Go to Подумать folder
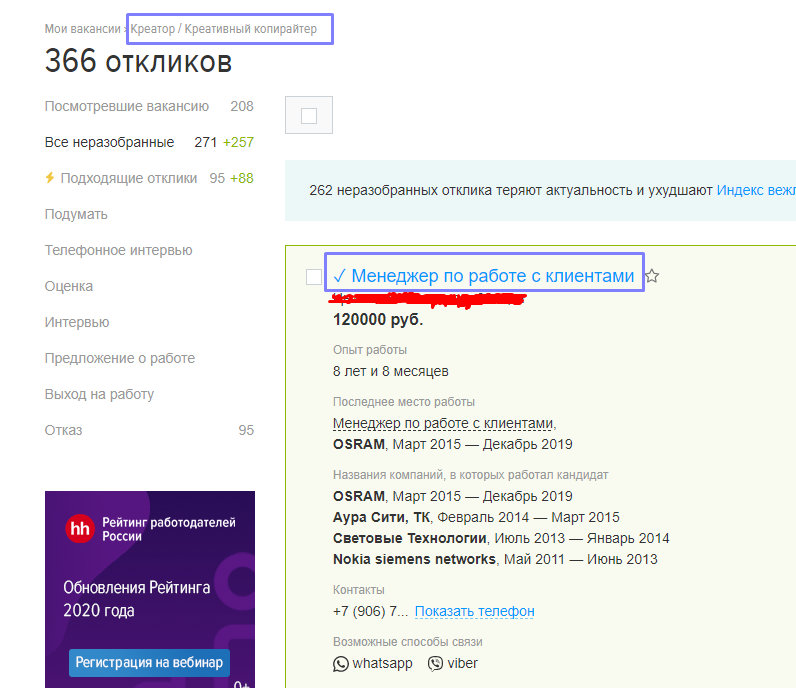Screen dimensions: 796x688 [76, 214]
